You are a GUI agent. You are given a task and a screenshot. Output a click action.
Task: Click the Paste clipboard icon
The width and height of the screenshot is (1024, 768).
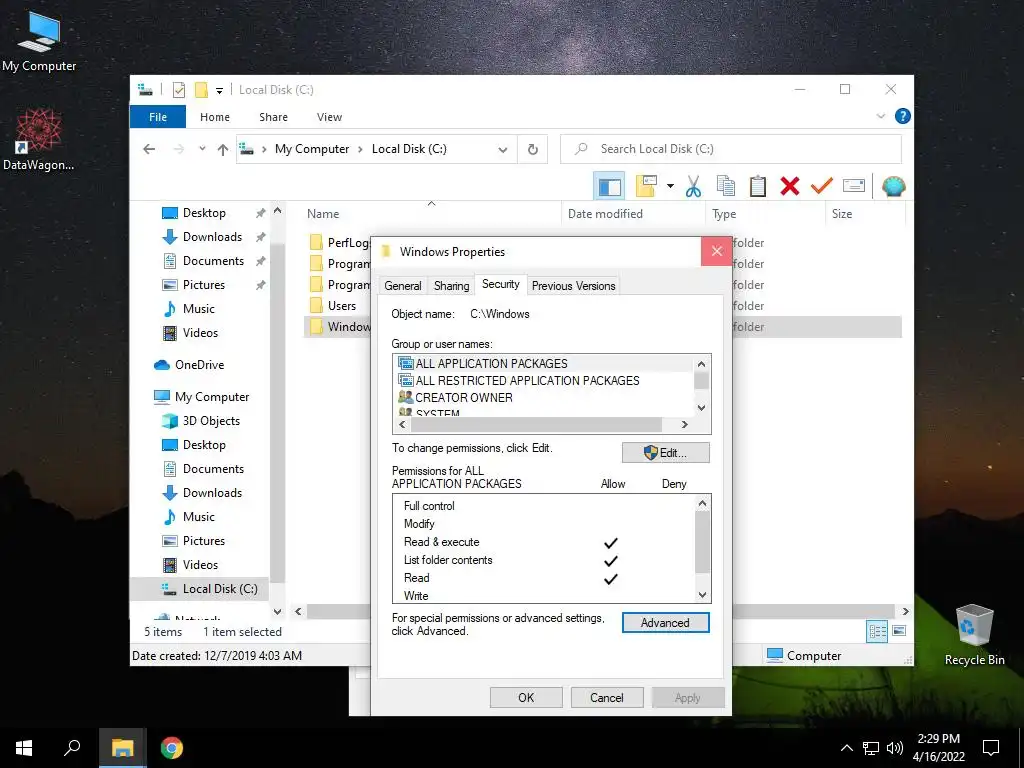pyautogui.click(x=758, y=187)
